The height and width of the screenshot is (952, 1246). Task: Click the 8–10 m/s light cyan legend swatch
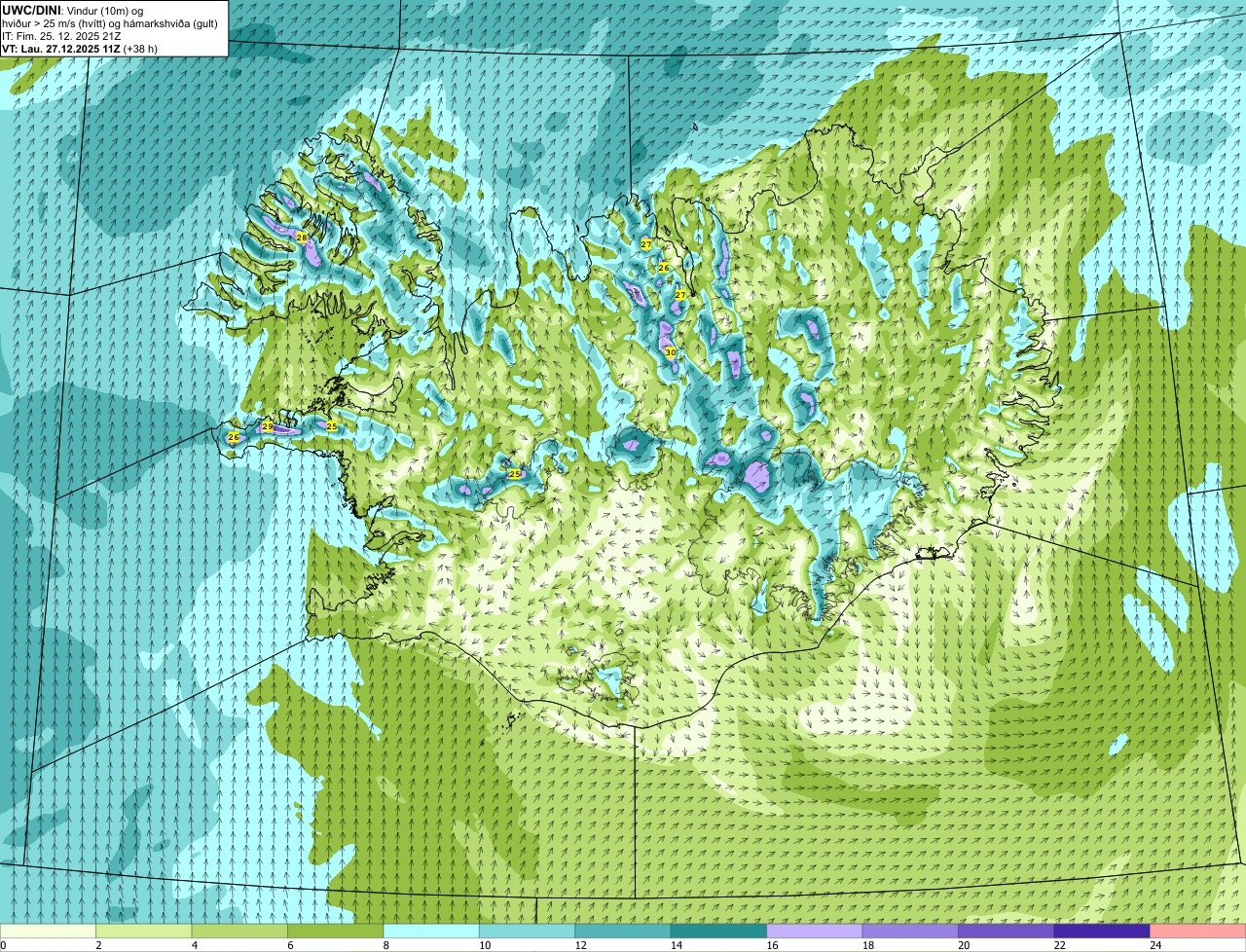click(431, 931)
